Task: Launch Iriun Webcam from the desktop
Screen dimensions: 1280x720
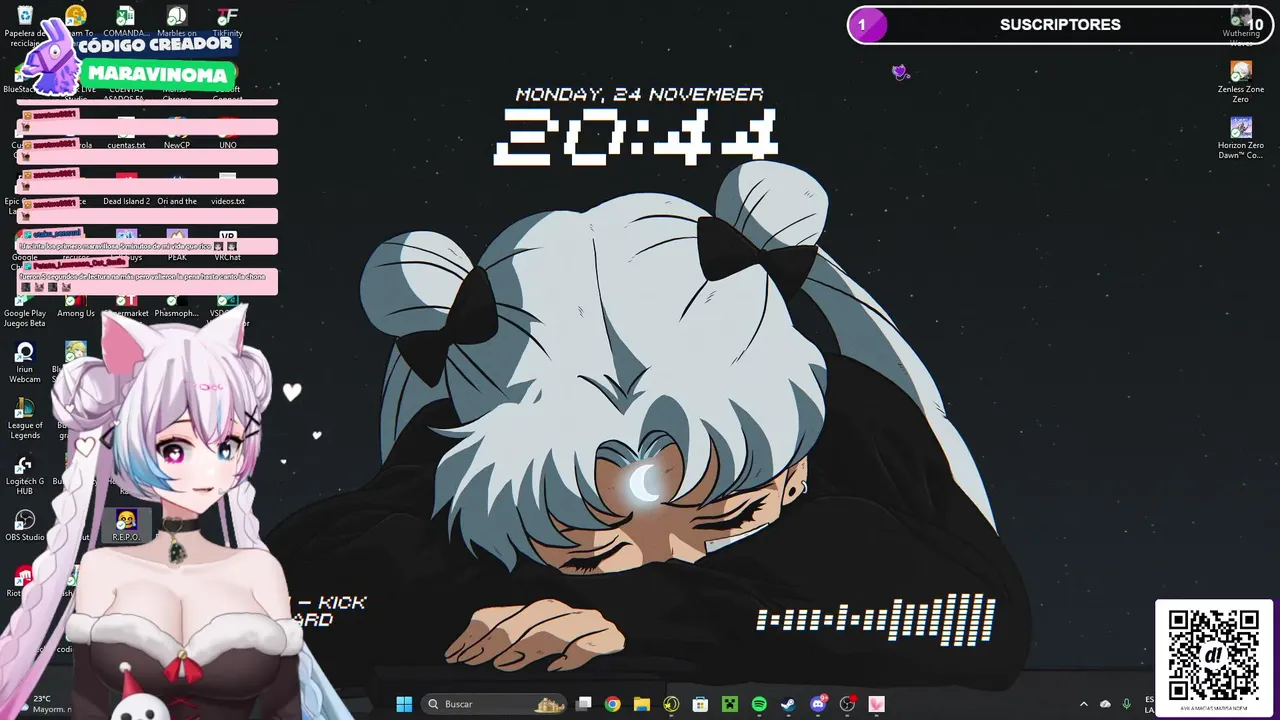Action: 25,362
